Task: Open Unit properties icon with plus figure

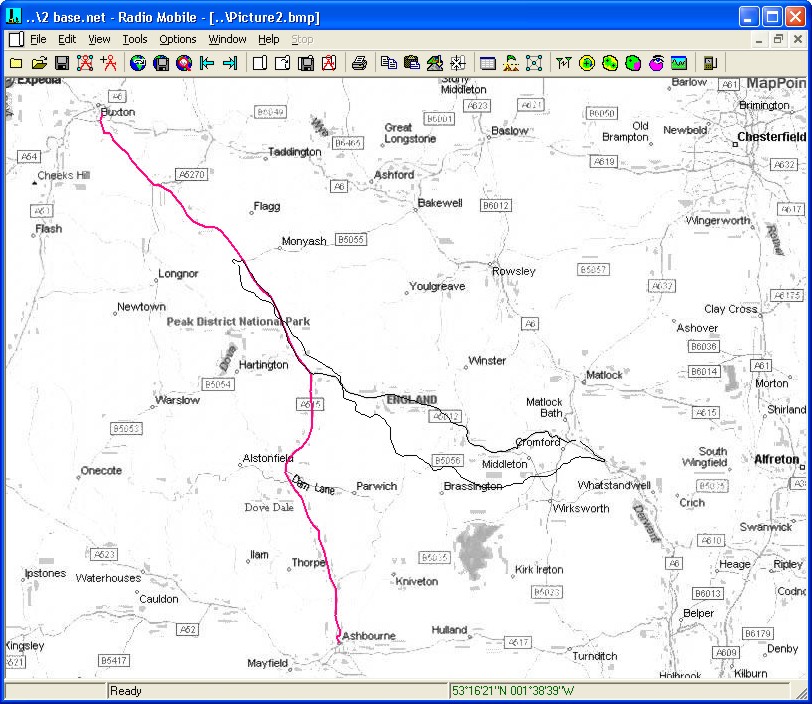Action: tap(109, 63)
